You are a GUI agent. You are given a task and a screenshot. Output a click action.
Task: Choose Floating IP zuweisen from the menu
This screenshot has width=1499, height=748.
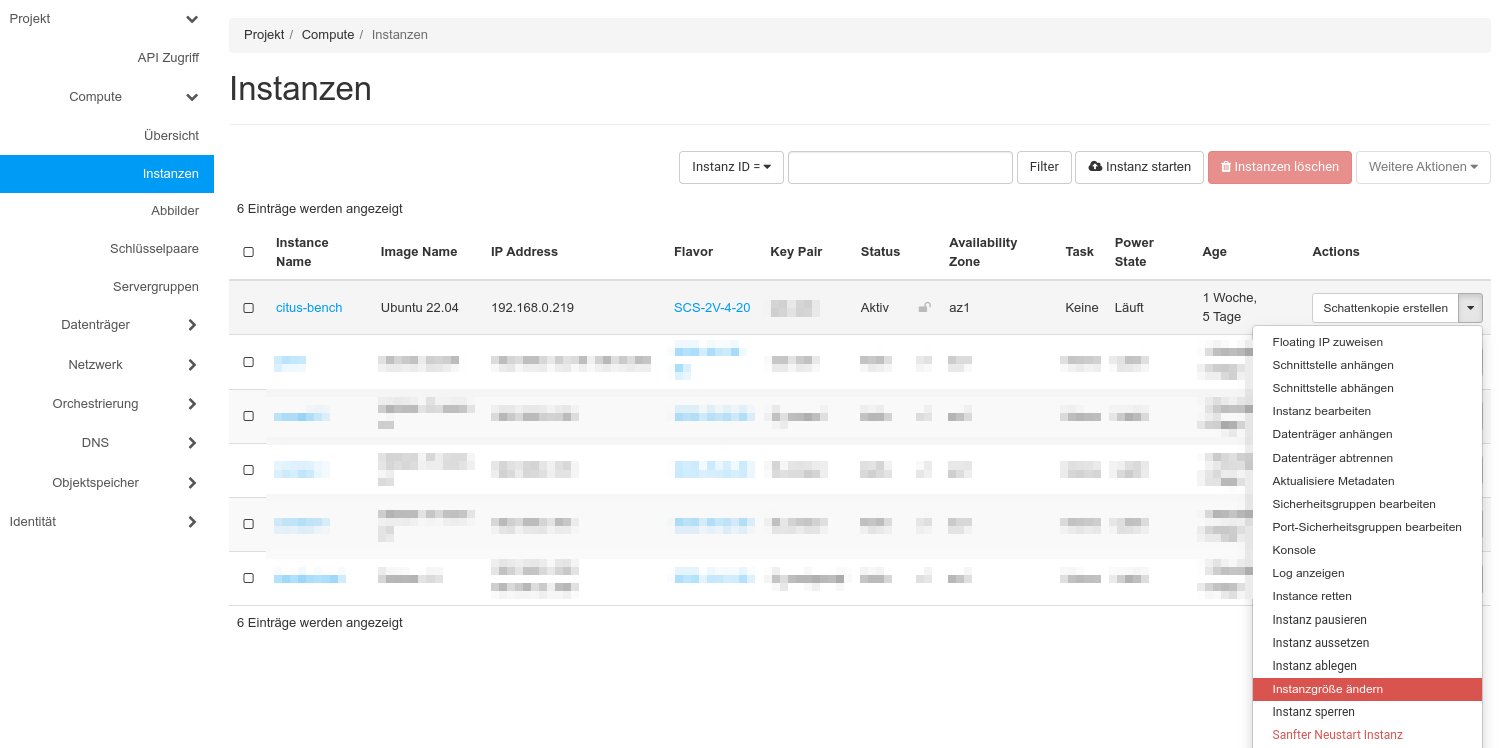coord(1367,342)
